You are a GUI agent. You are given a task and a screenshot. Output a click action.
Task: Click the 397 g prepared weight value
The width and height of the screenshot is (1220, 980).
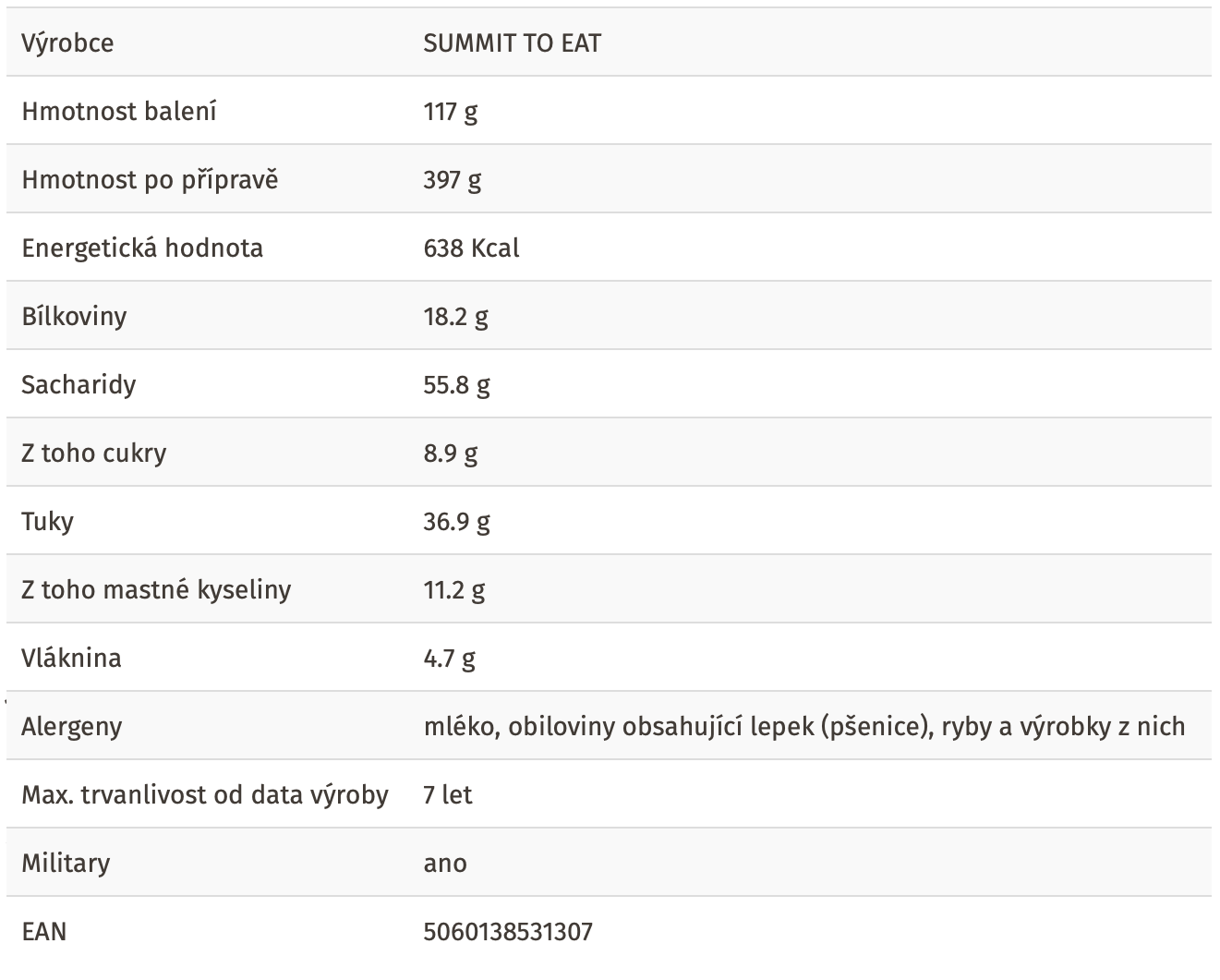point(453,180)
